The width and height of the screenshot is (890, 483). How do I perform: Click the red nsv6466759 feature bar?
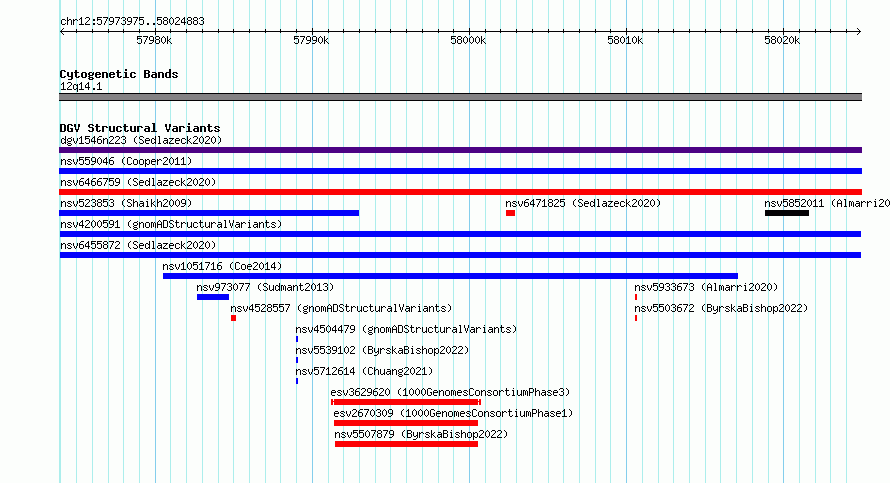pyautogui.click(x=460, y=192)
